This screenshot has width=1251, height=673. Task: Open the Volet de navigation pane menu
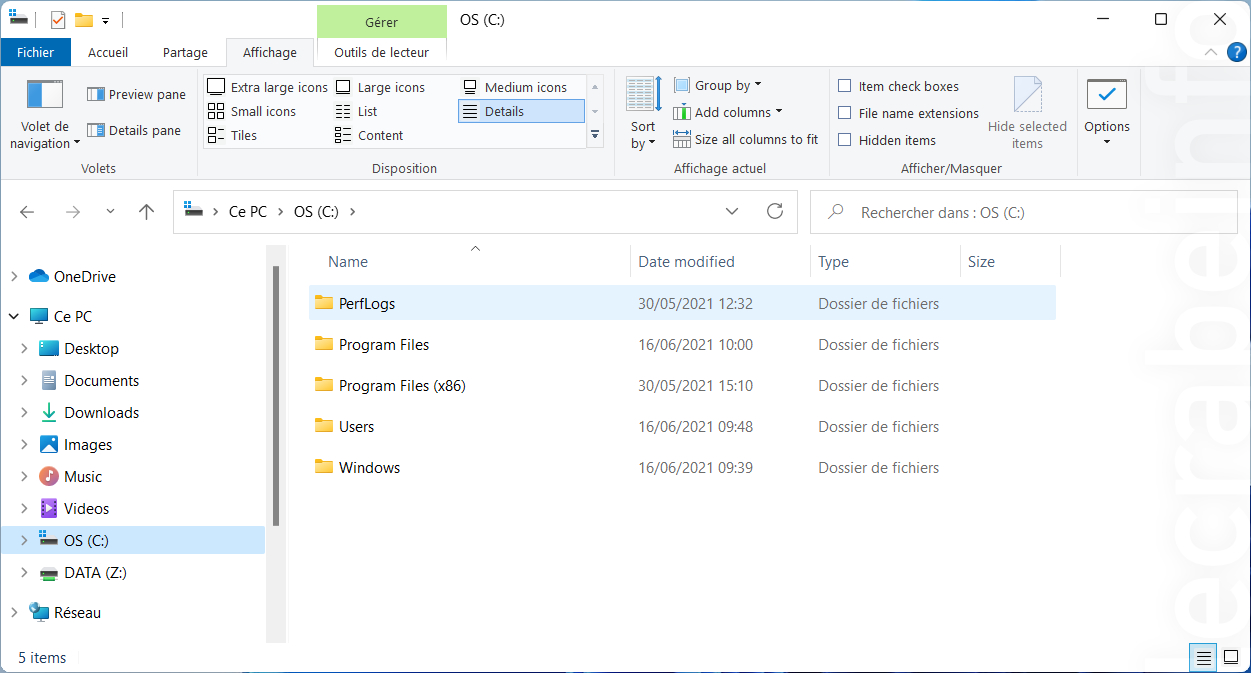(x=45, y=114)
